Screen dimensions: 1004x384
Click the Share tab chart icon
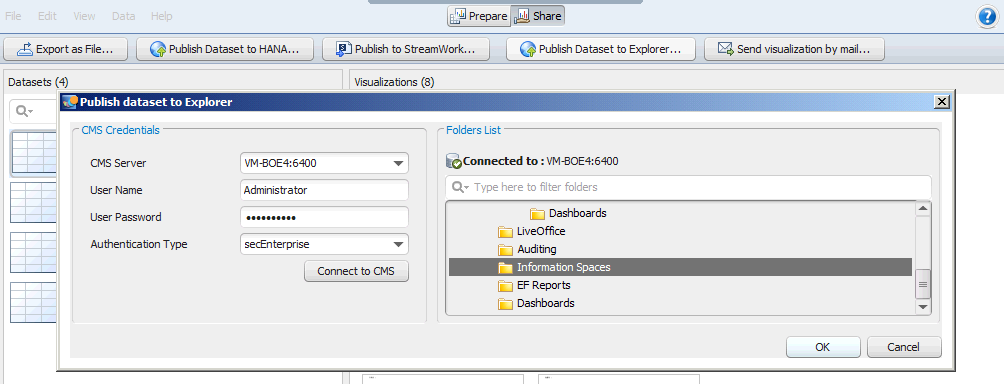[x=522, y=16]
